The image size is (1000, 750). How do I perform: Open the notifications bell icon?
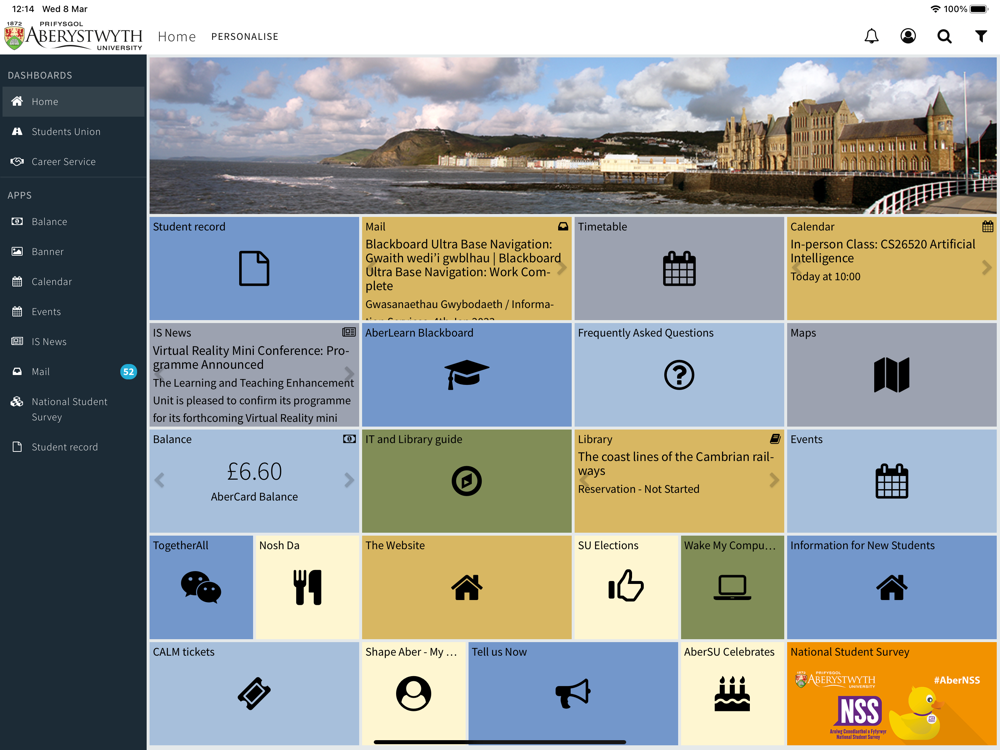871,36
